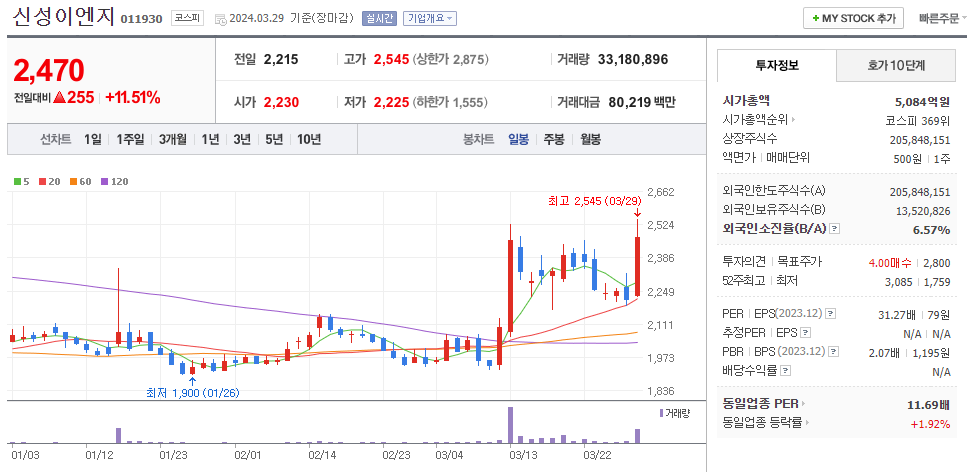Select the 월봉 candlestick chart

click(590, 139)
